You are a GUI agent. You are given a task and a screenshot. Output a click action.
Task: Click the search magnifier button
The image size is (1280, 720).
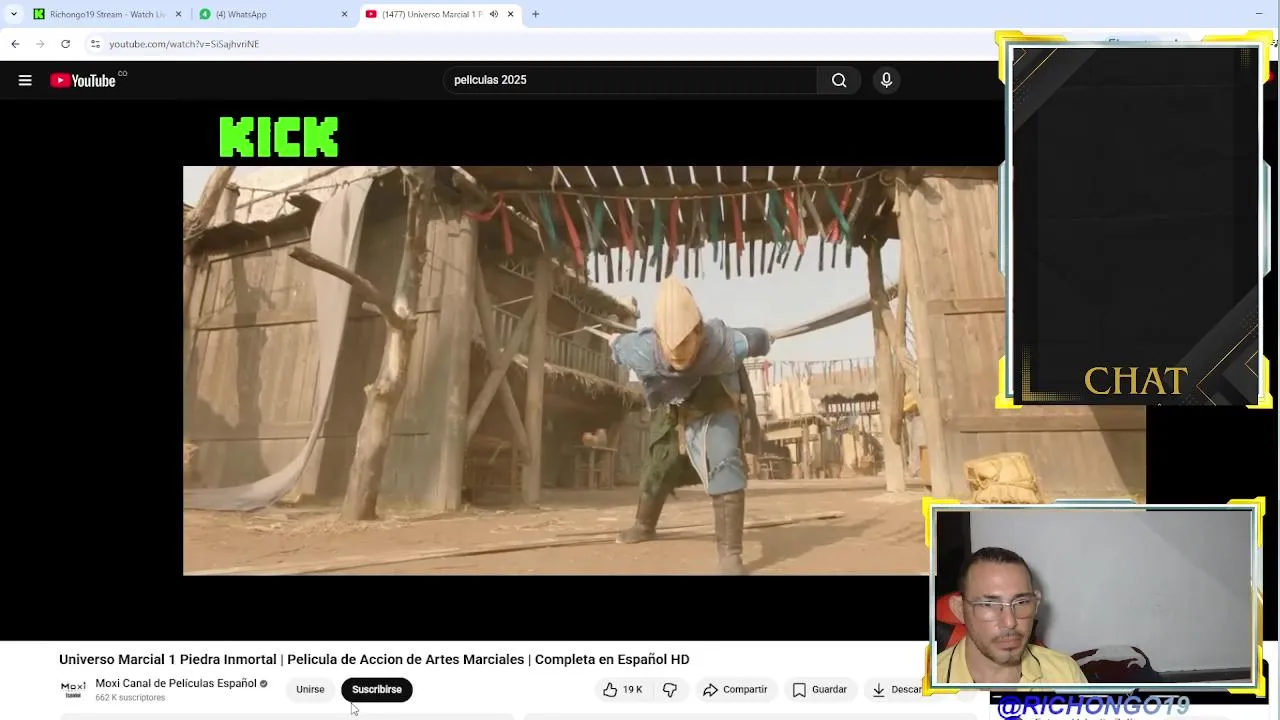pyautogui.click(x=839, y=80)
